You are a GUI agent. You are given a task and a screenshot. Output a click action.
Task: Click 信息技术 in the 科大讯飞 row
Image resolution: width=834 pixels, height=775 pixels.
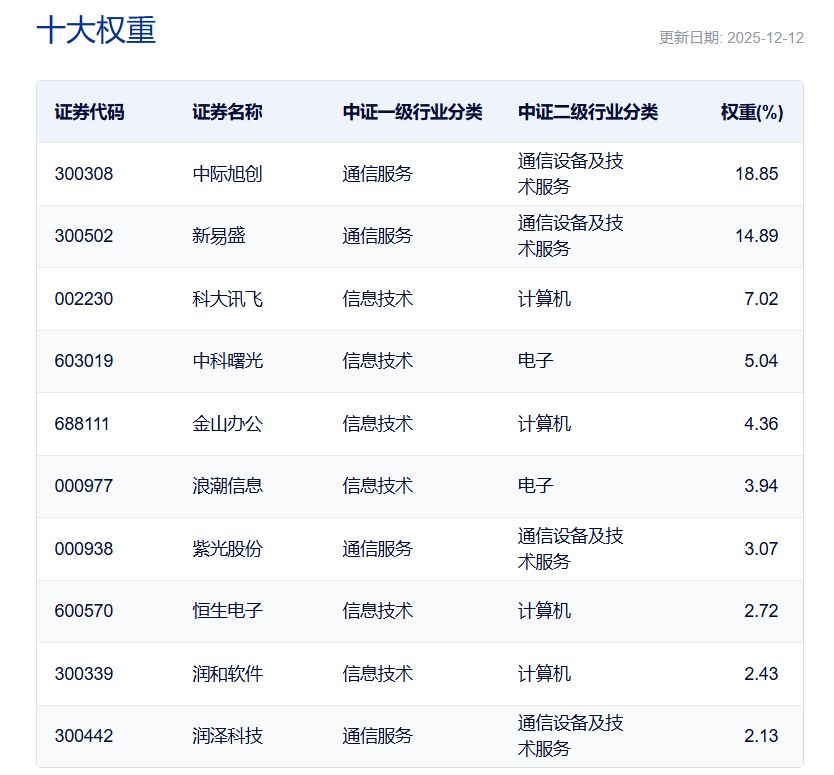tap(378, 299)
